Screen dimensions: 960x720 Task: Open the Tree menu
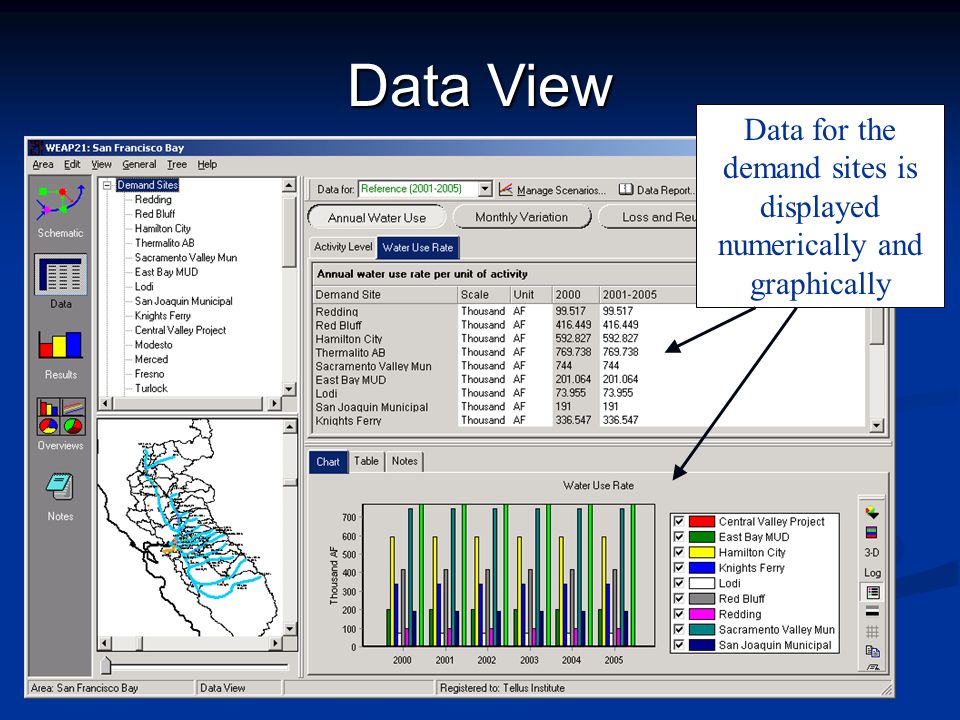pos(177,164)
